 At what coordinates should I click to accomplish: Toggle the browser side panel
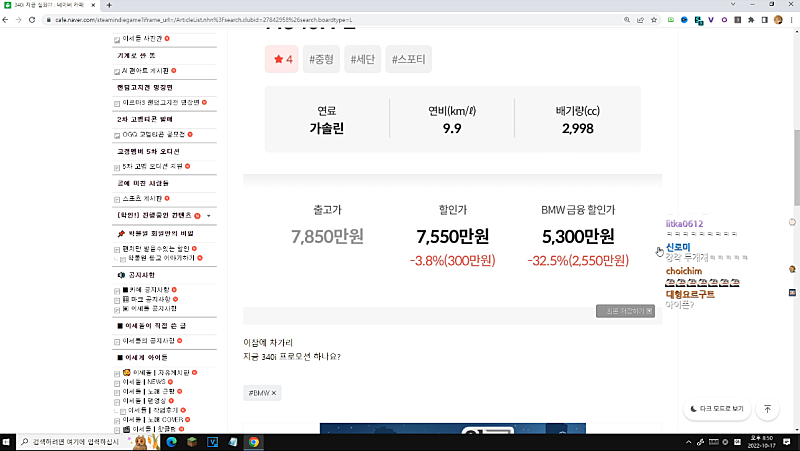point(764,20)
